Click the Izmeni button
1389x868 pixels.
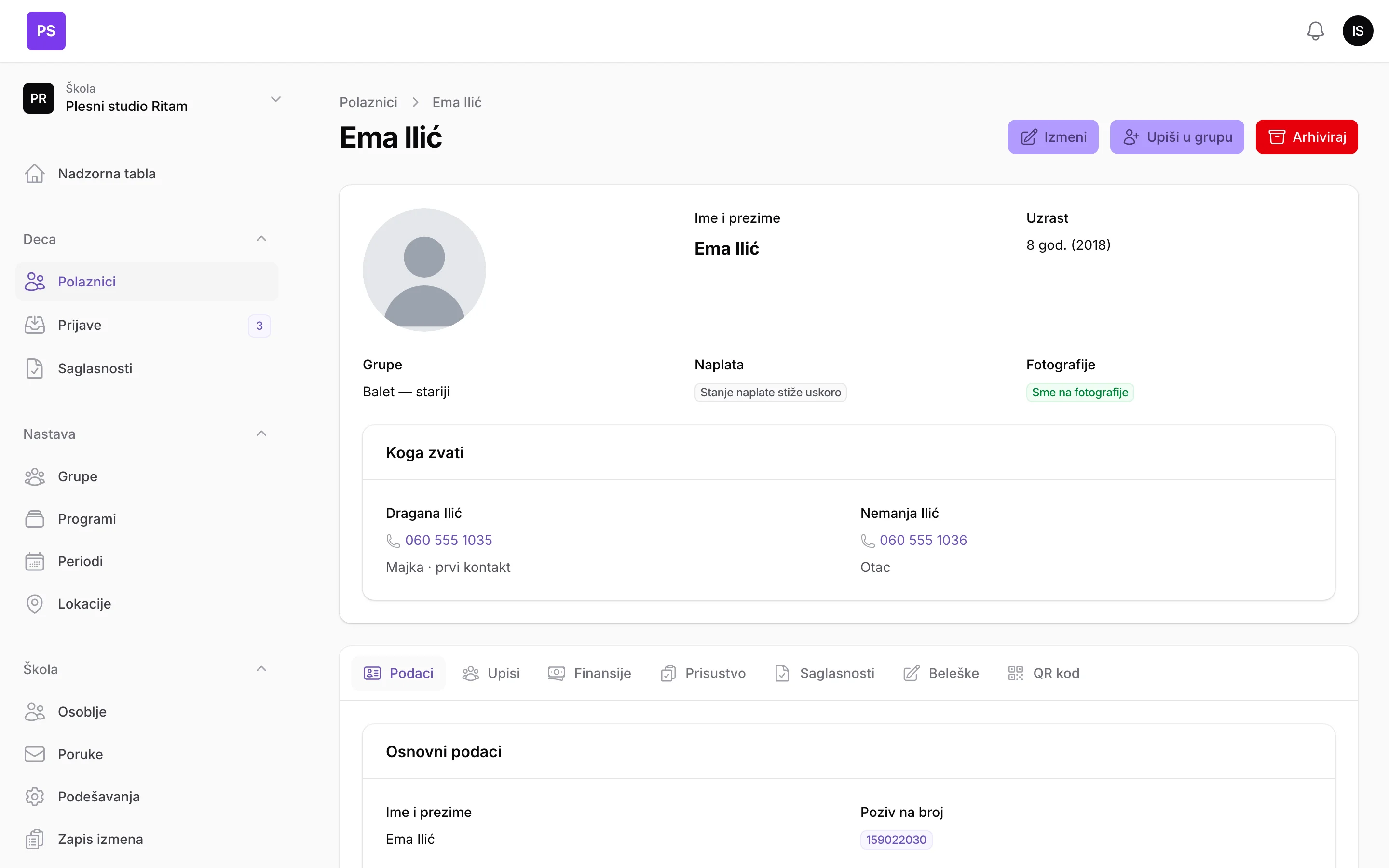[x=1053, y=137]
